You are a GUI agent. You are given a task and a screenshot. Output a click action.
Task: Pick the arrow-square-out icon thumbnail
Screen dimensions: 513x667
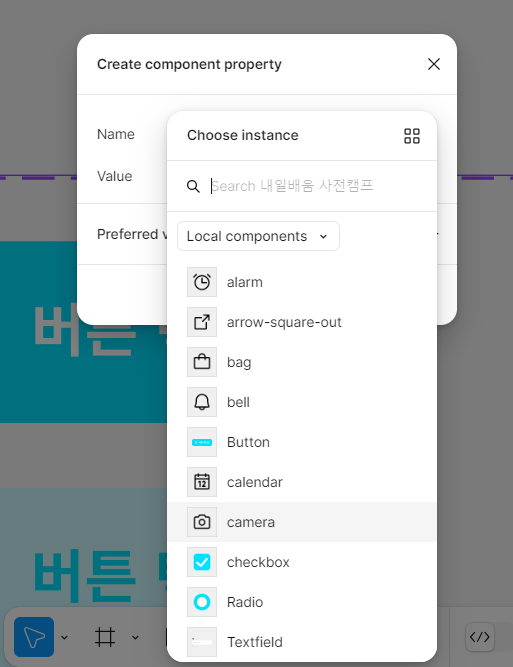pos(202,322)
